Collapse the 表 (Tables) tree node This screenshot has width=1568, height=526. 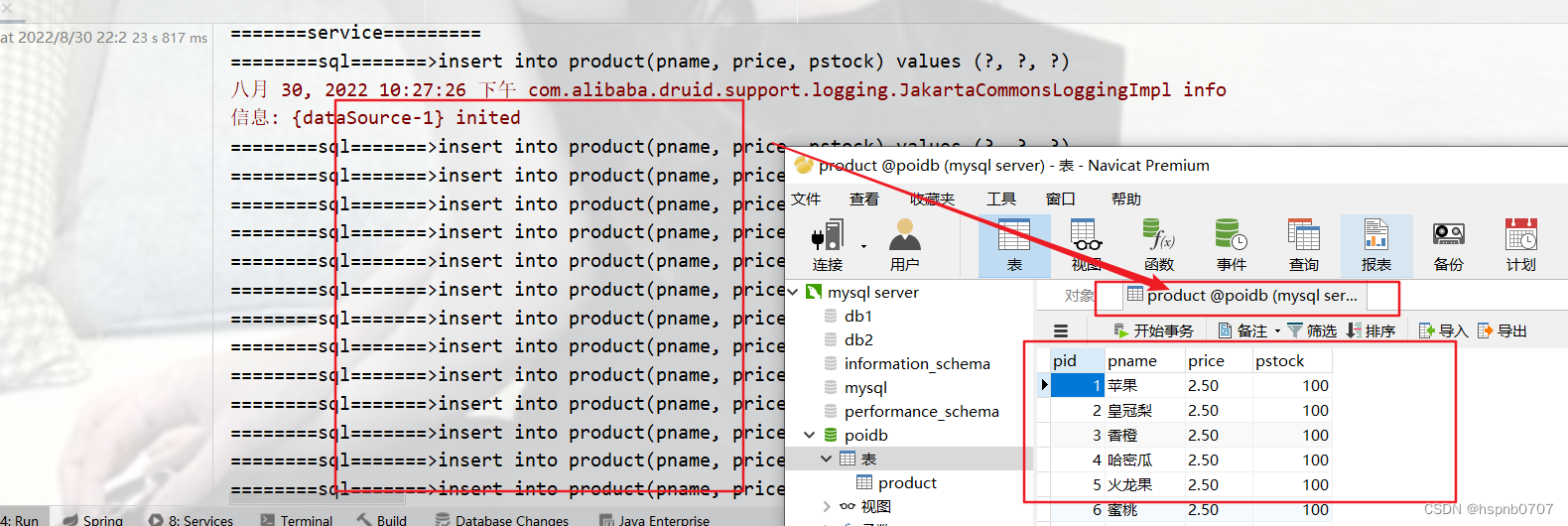pos(826,459)
